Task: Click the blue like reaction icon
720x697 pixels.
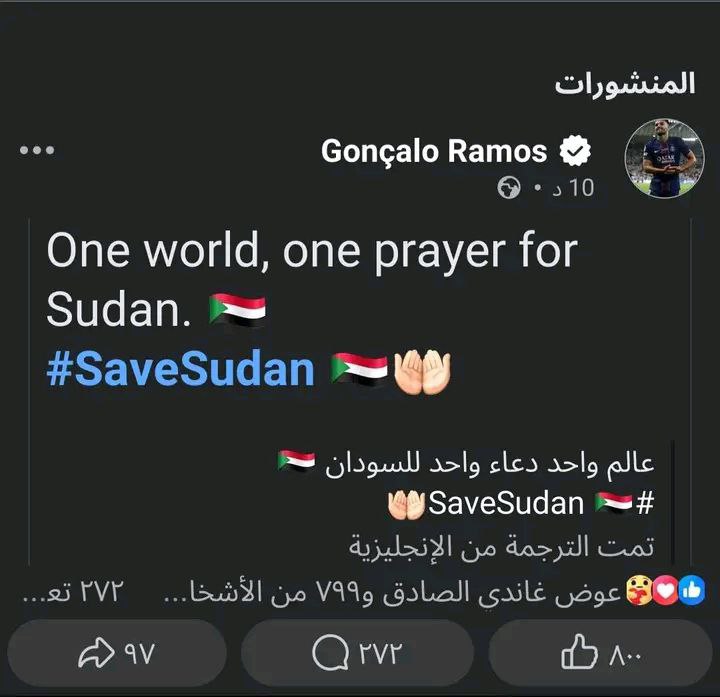Action: coord(692,590)
